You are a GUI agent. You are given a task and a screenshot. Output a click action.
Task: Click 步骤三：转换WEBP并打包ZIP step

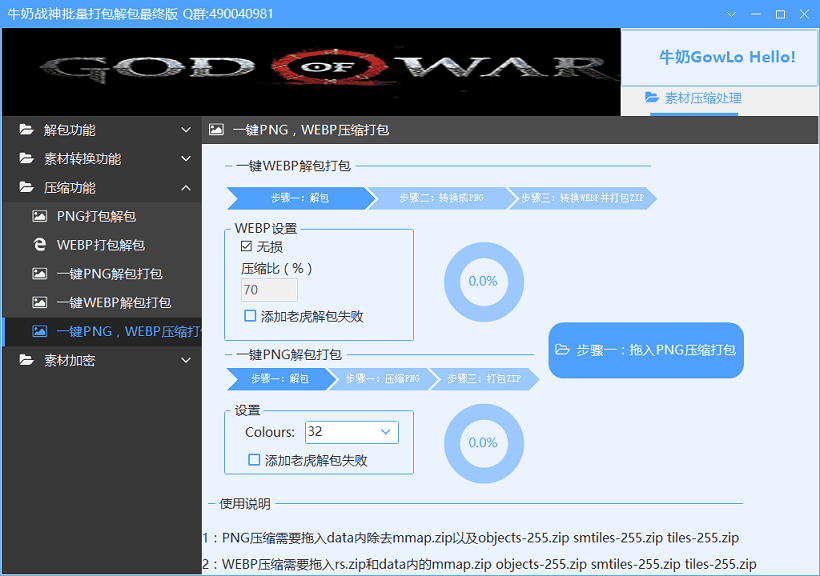pyautogui.click(x=582, y=198)
